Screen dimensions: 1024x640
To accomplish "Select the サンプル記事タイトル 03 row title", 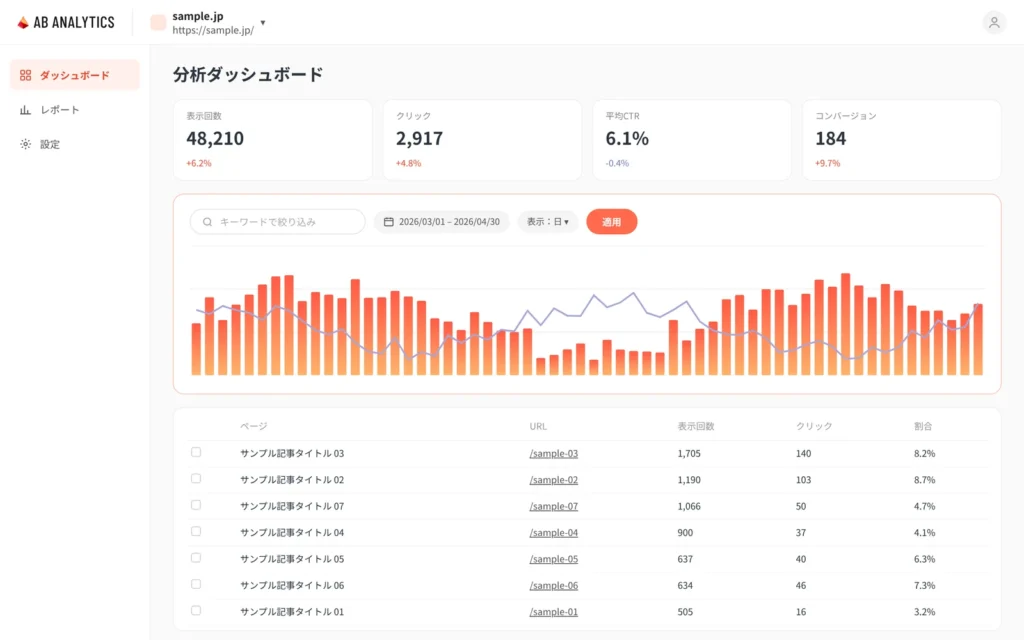I will [x=292, y=453].
